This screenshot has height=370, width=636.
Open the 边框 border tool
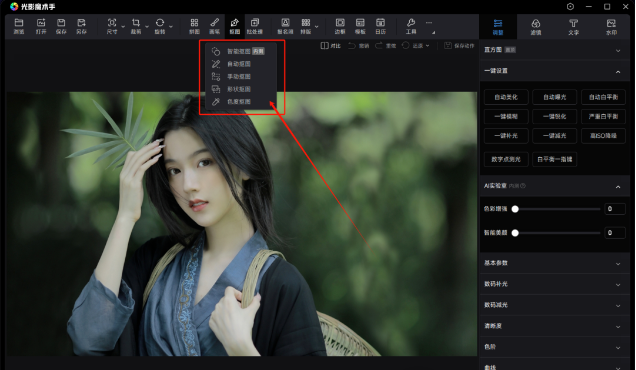[x=340, y=26]
